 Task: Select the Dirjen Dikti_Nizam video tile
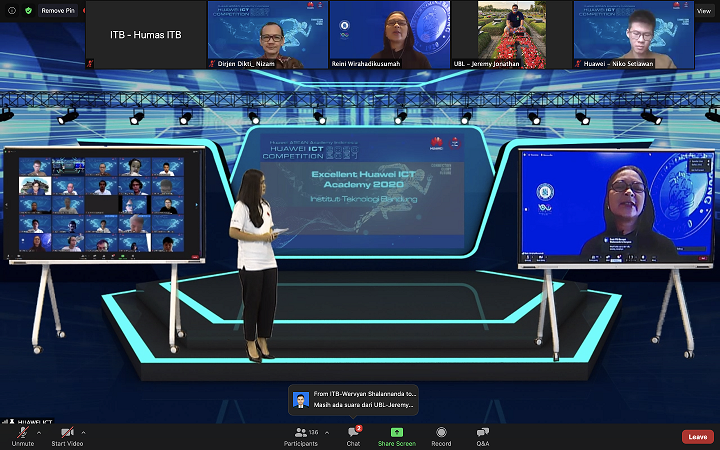tap(268, 34)
